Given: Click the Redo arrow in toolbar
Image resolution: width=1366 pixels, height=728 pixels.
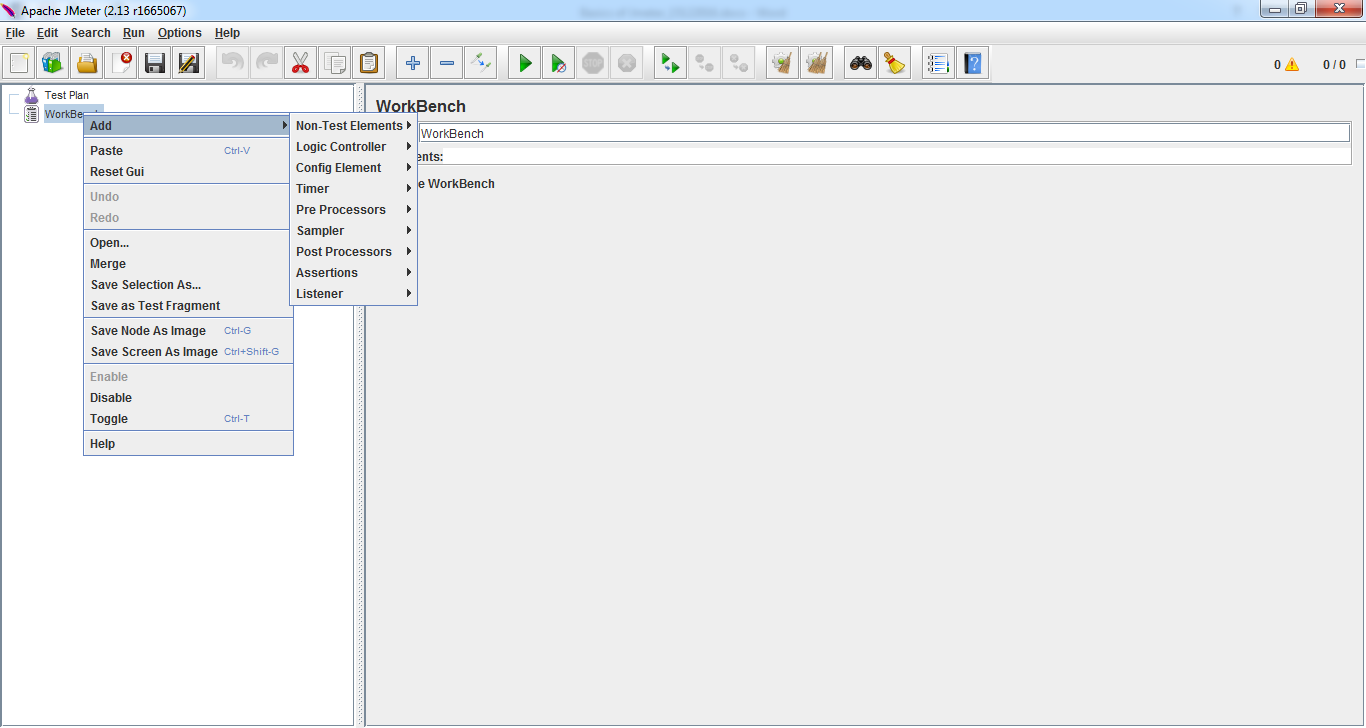Looking at the screenshot, I should pyautogui.click(x=266, y=64).
